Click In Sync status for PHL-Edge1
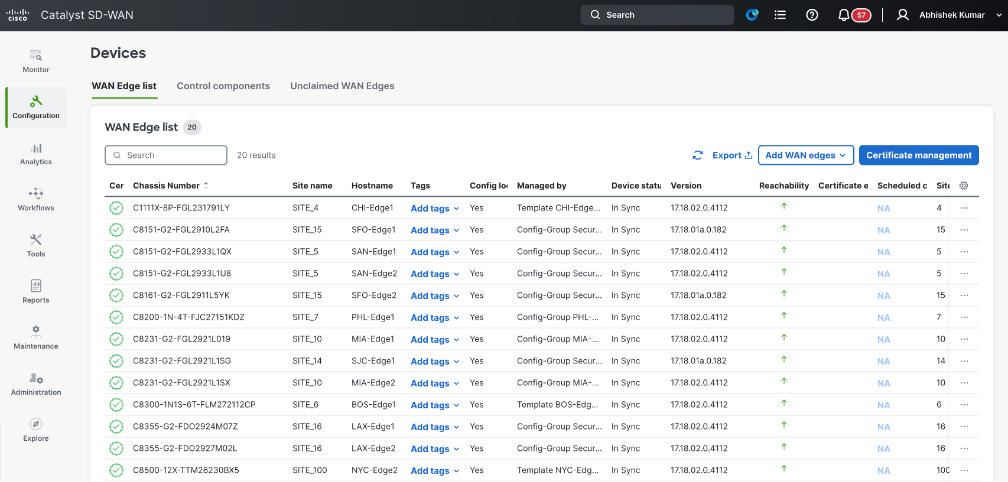Viewport: 1008px width, 482px height. (626, 317)
